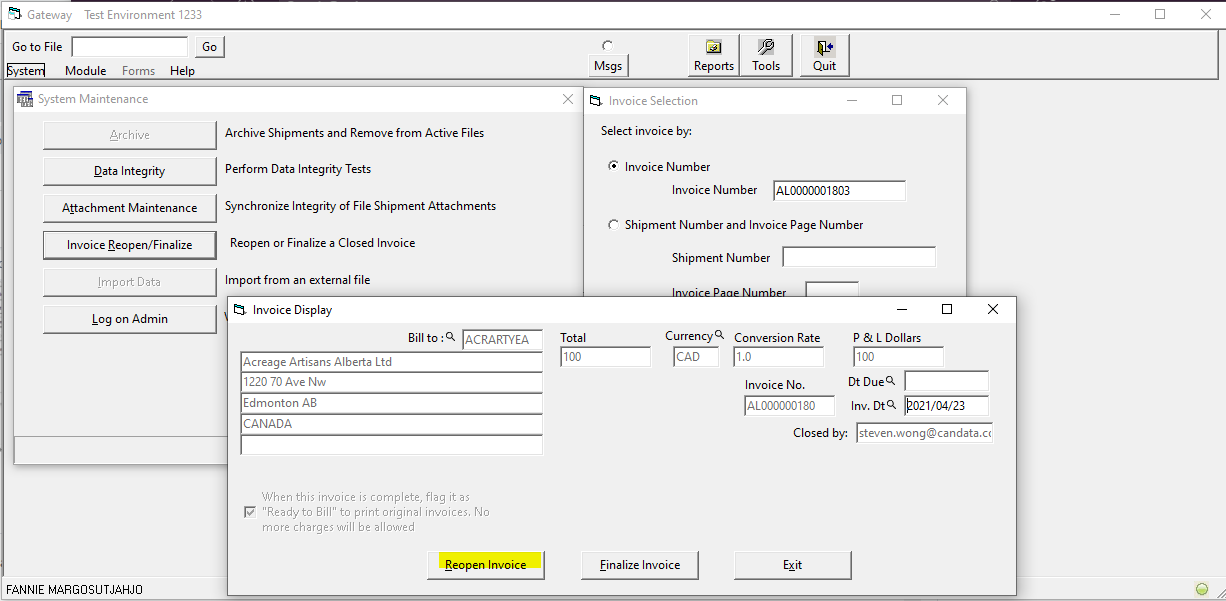The image size is (1226, 601).
Task: Toggle the Ready to Bill checkbox
Action: coord(250,512)
